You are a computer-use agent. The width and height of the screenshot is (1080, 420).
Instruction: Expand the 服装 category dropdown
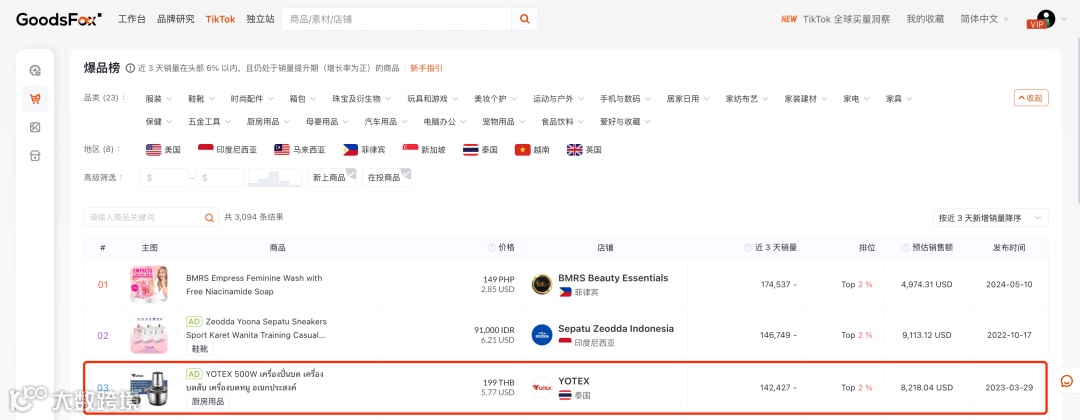159,99
